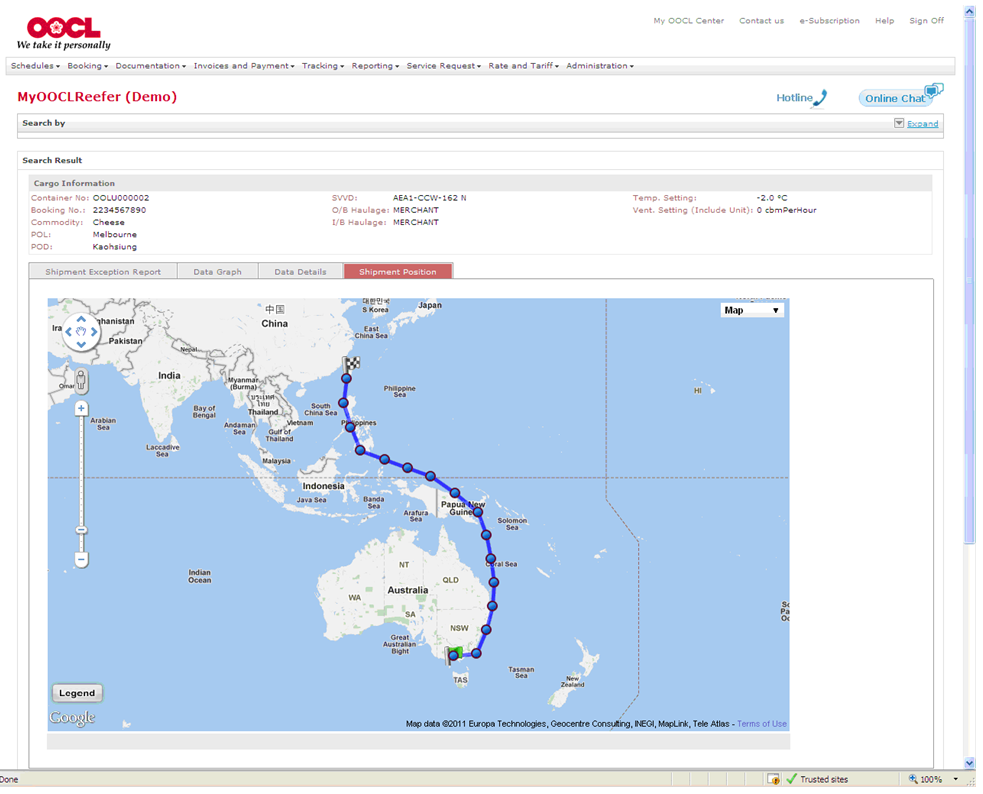Click the Legend button on map

(x=77, y=693)
